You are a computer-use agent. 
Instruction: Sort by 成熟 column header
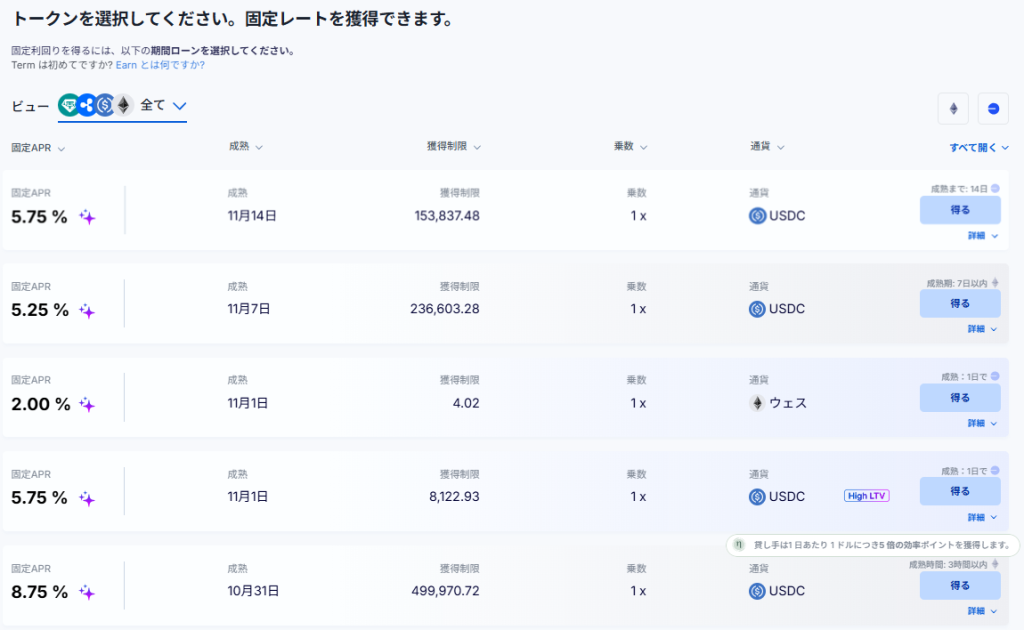pyautogui.click(x=246, y=147)
